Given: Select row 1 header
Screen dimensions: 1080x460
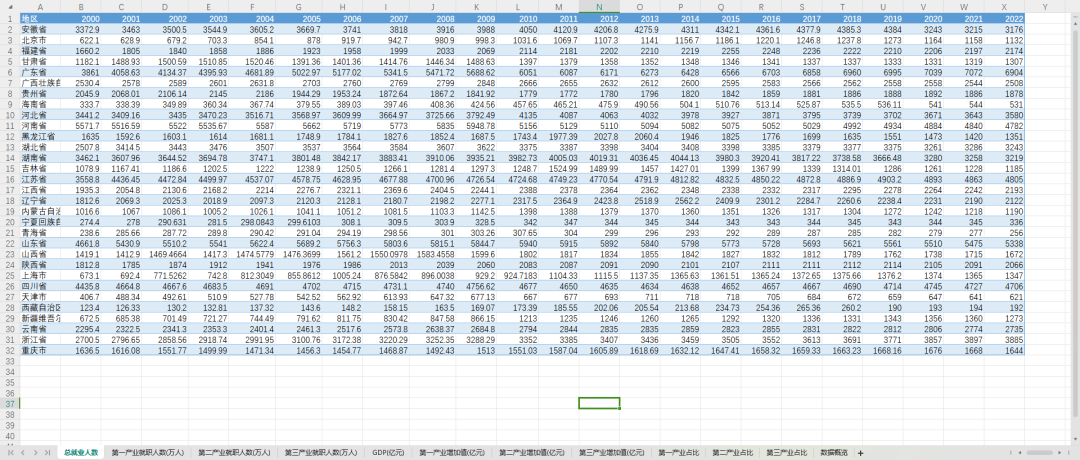Looking at the screenshot, I should [x=10, y=19].
